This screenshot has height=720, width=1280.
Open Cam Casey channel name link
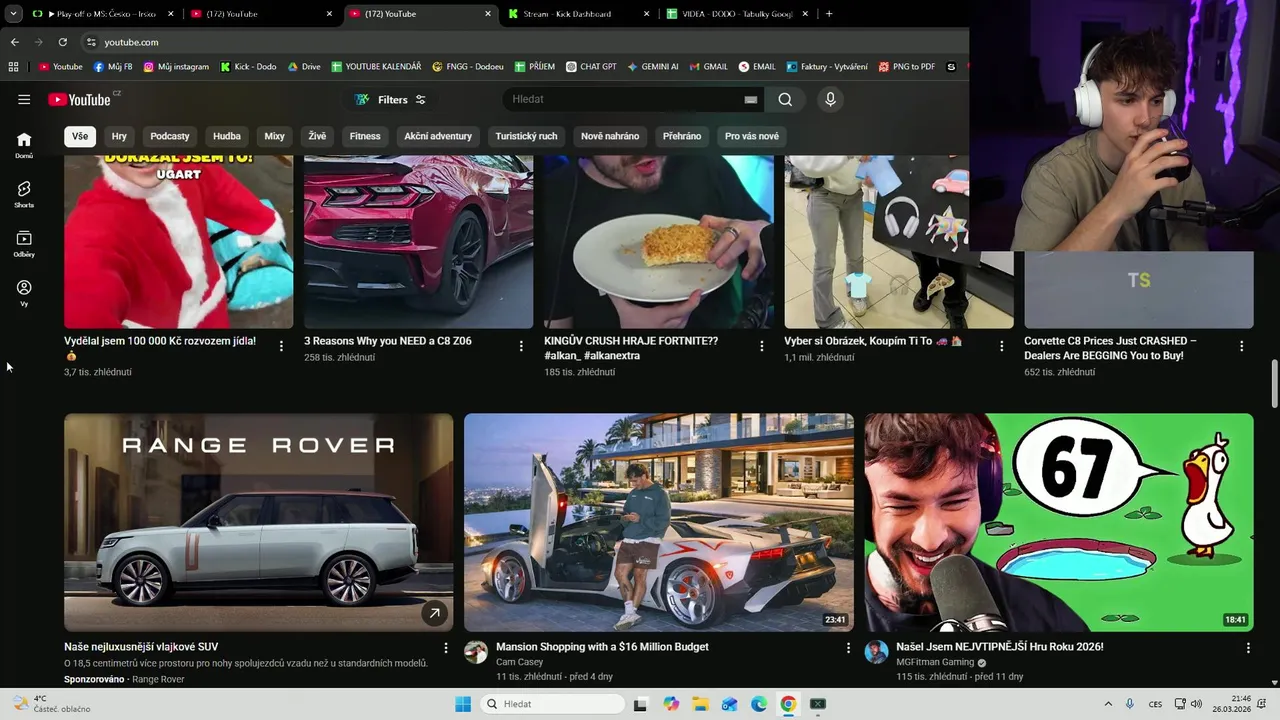[x=519, y=662]
